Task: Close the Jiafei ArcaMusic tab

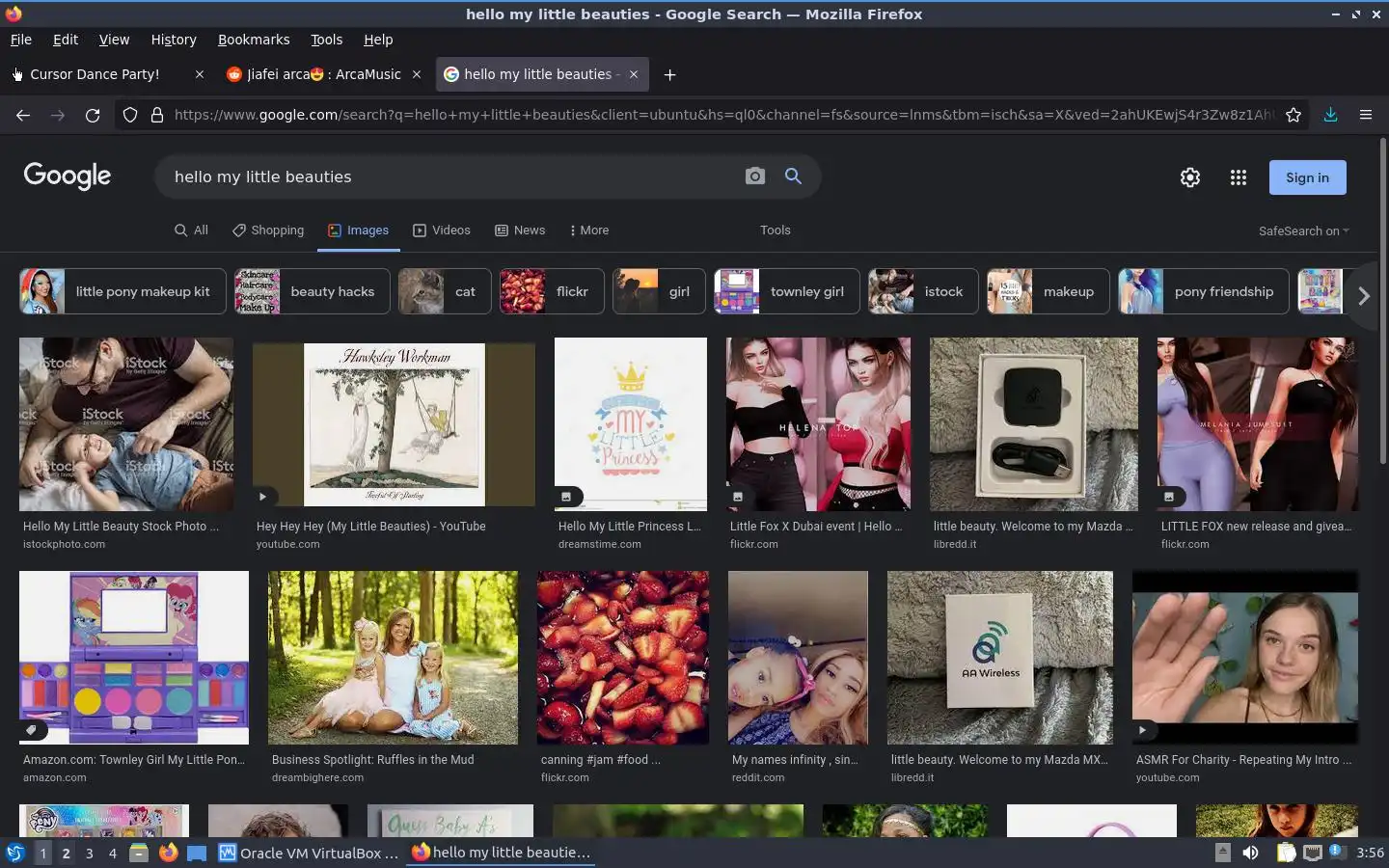Action: coord(417,74)
